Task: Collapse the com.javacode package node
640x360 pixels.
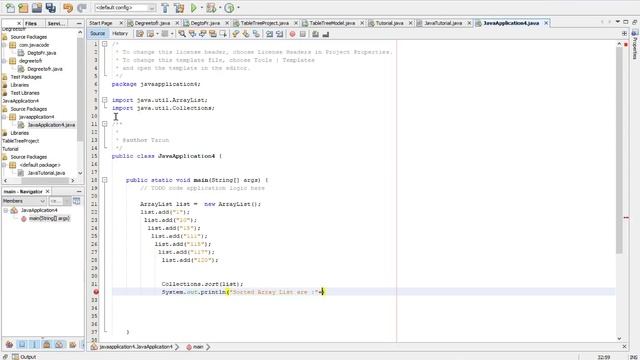Action: point(4,45)
